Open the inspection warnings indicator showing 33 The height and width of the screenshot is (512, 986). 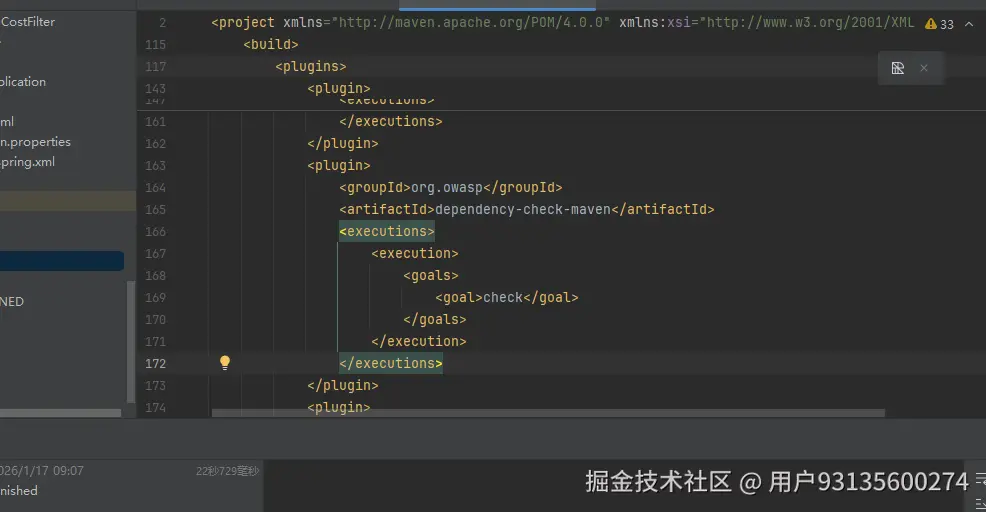[939, 24]
